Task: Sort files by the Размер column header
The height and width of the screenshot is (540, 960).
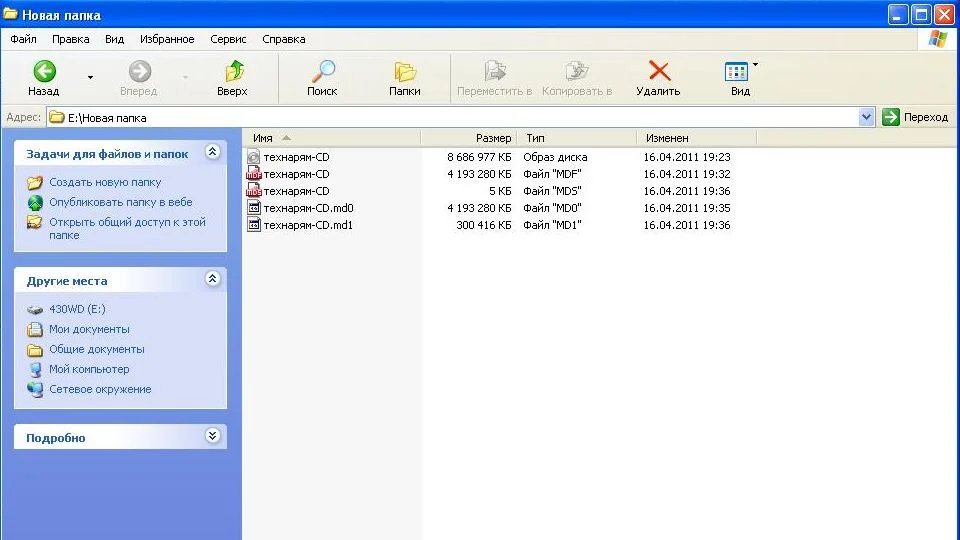Action: [x=469, y=138]
